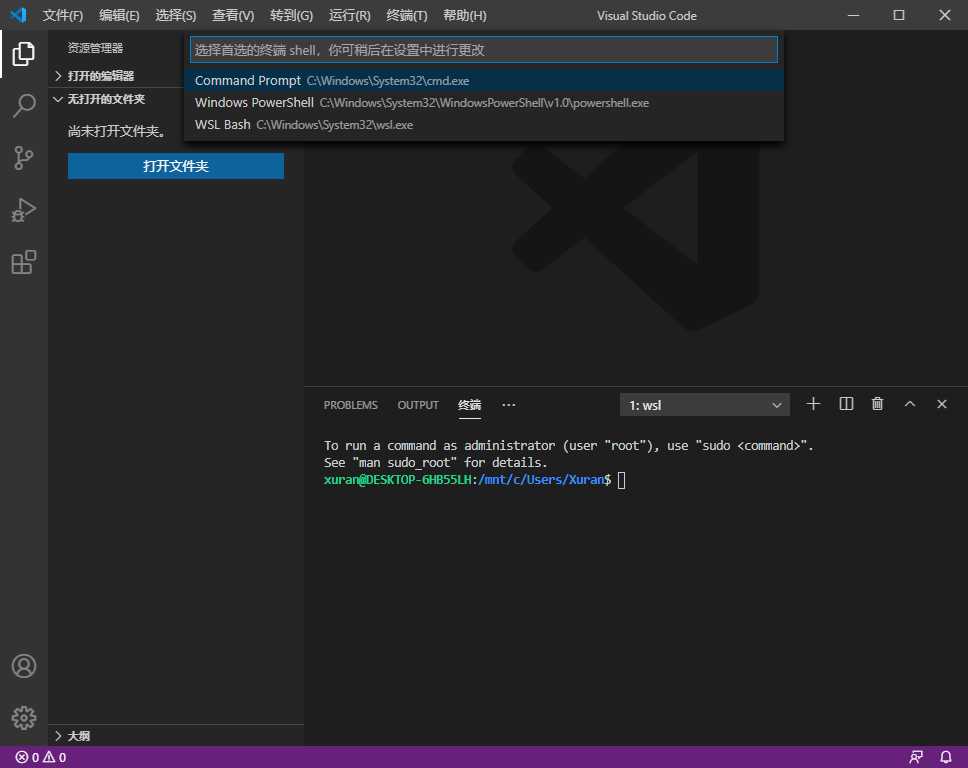Kill terminal with trash icon
968x768 pixels.
click(877, 404)
